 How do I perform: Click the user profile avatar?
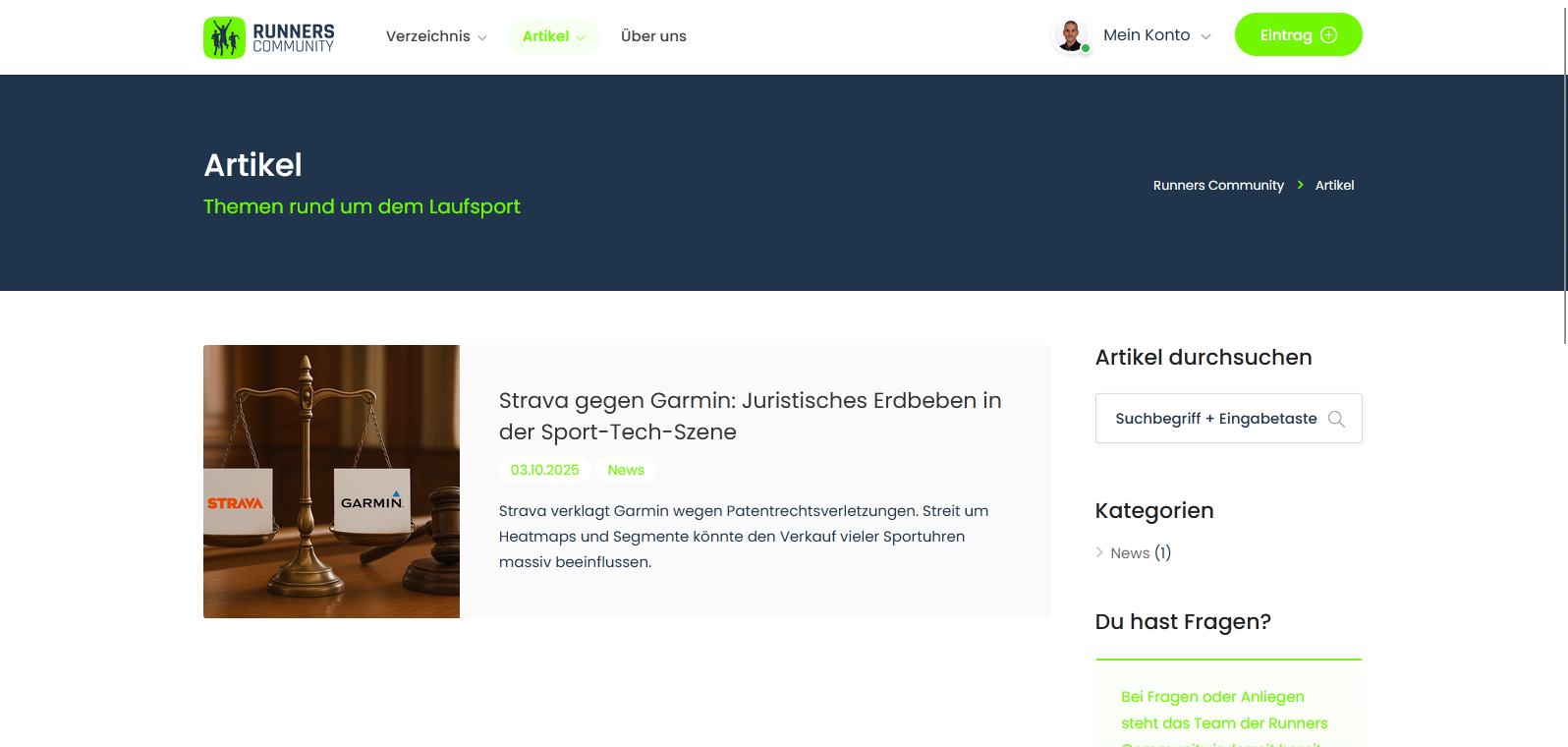pos(1071,35)
